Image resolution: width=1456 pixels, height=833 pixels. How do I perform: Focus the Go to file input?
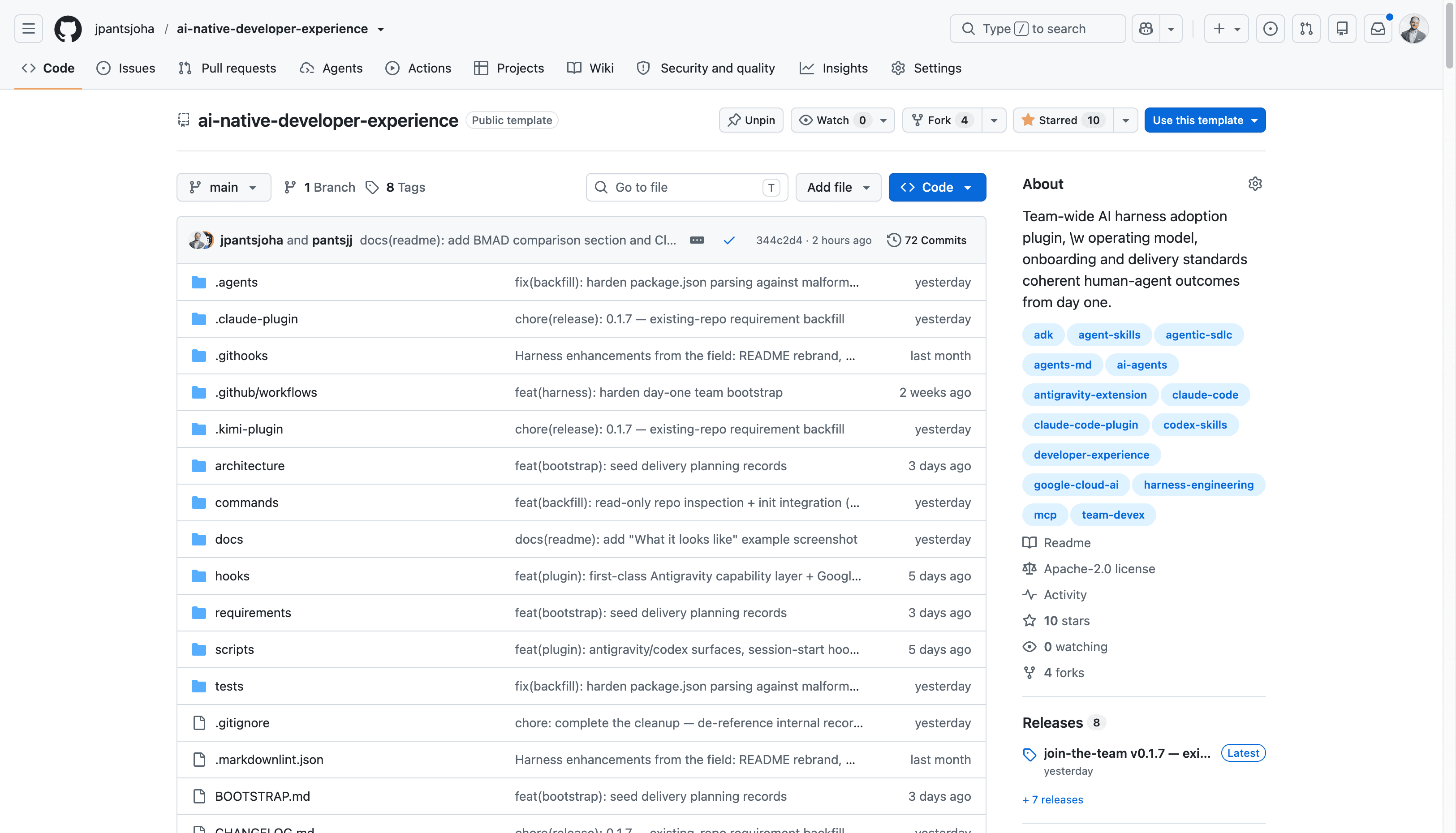(x=687, y=187)
